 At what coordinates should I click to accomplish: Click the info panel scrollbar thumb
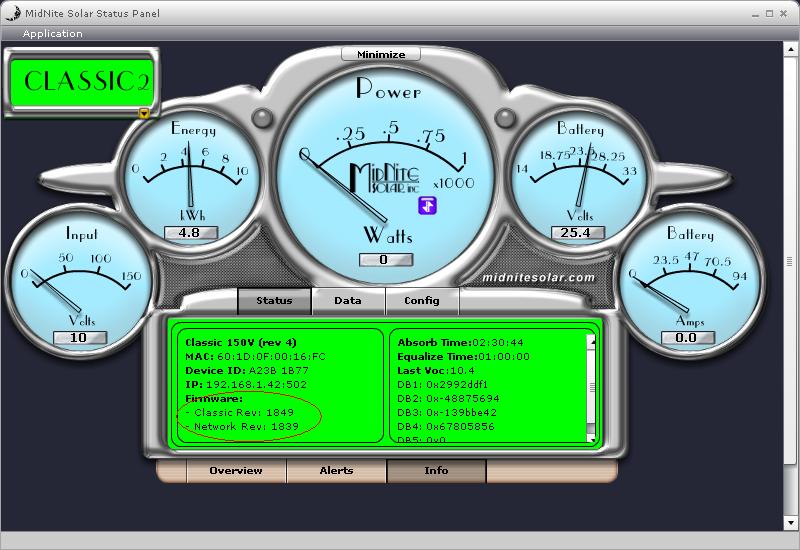592,388
